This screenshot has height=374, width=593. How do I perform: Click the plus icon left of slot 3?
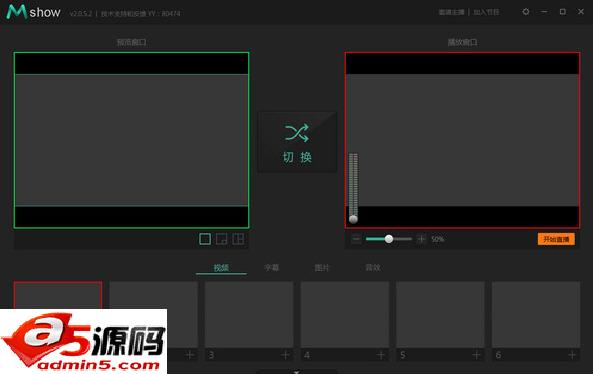[x=189, y=355]
